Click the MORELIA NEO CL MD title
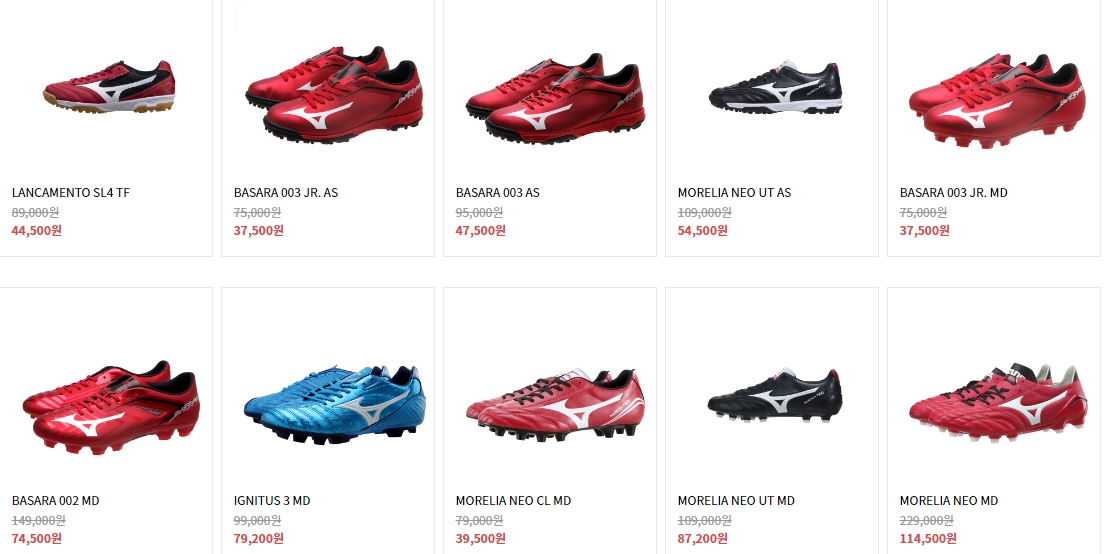Screen dimensions: 1108x554 click(513, 500)
